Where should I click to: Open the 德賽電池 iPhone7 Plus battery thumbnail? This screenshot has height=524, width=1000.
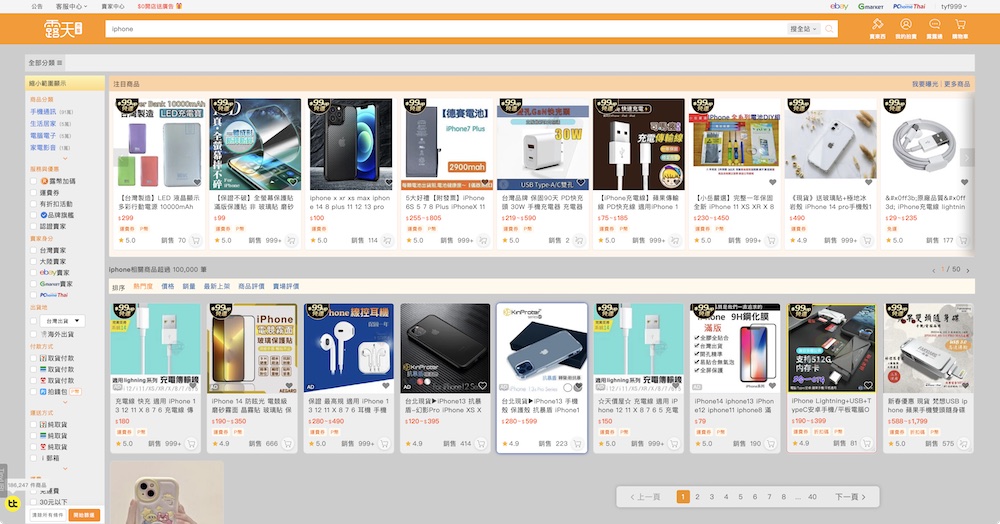click(446, 144)
